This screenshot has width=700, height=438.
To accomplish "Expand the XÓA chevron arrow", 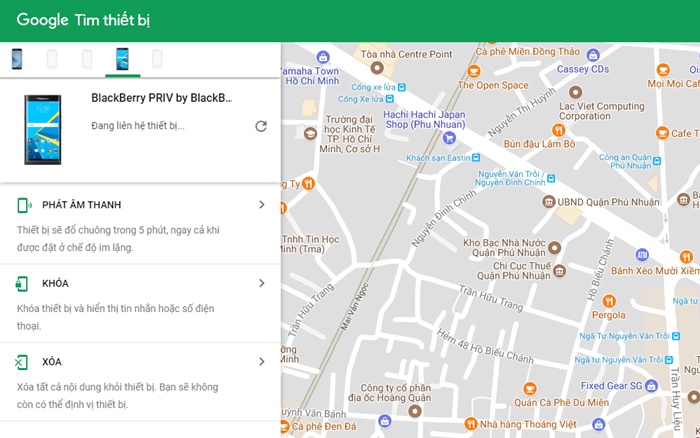I will coord(262,362).
